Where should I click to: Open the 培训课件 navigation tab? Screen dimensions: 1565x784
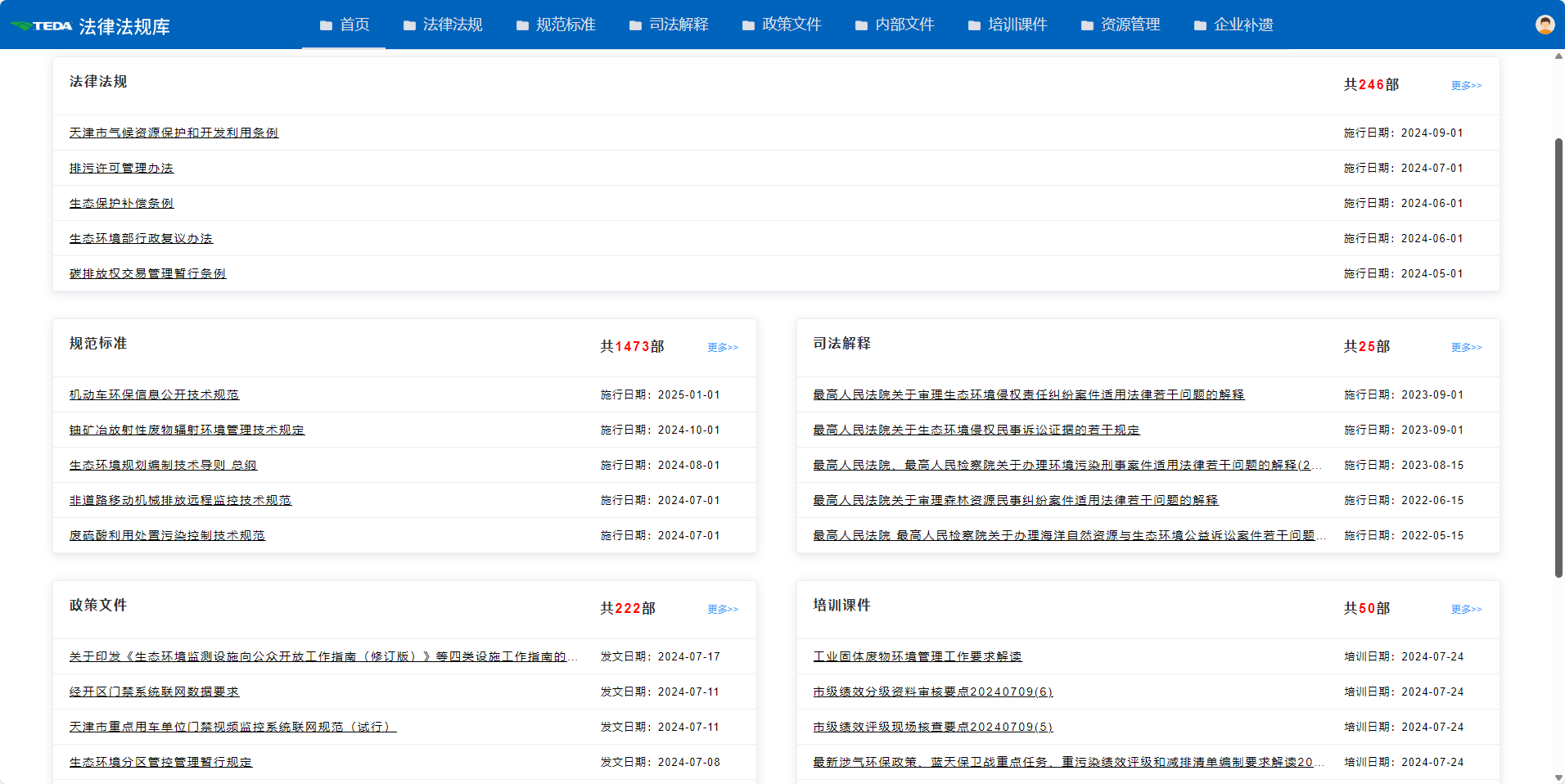point(1008,25)
